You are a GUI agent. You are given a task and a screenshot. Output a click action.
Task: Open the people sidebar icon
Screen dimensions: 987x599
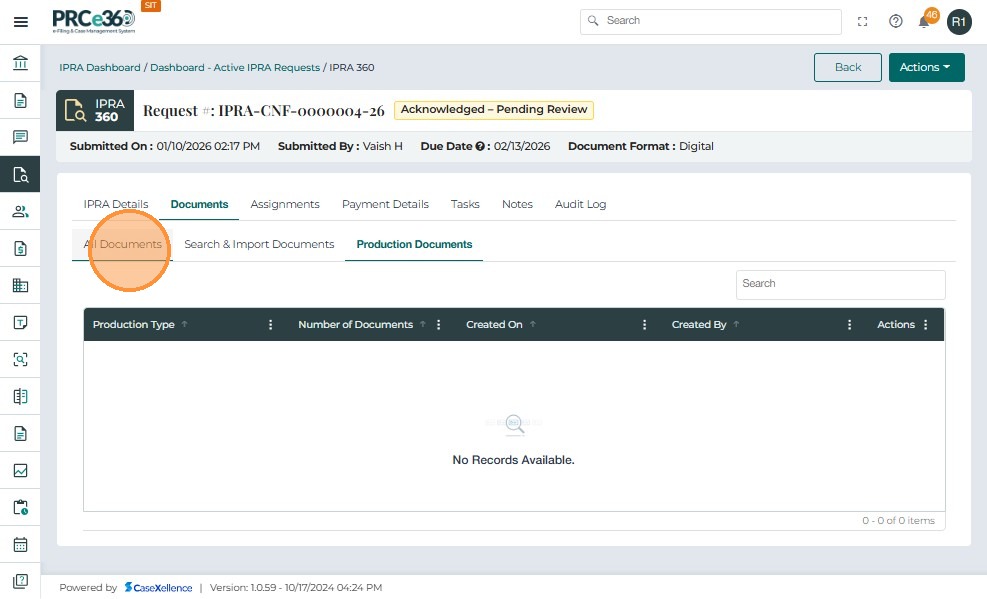20,211
